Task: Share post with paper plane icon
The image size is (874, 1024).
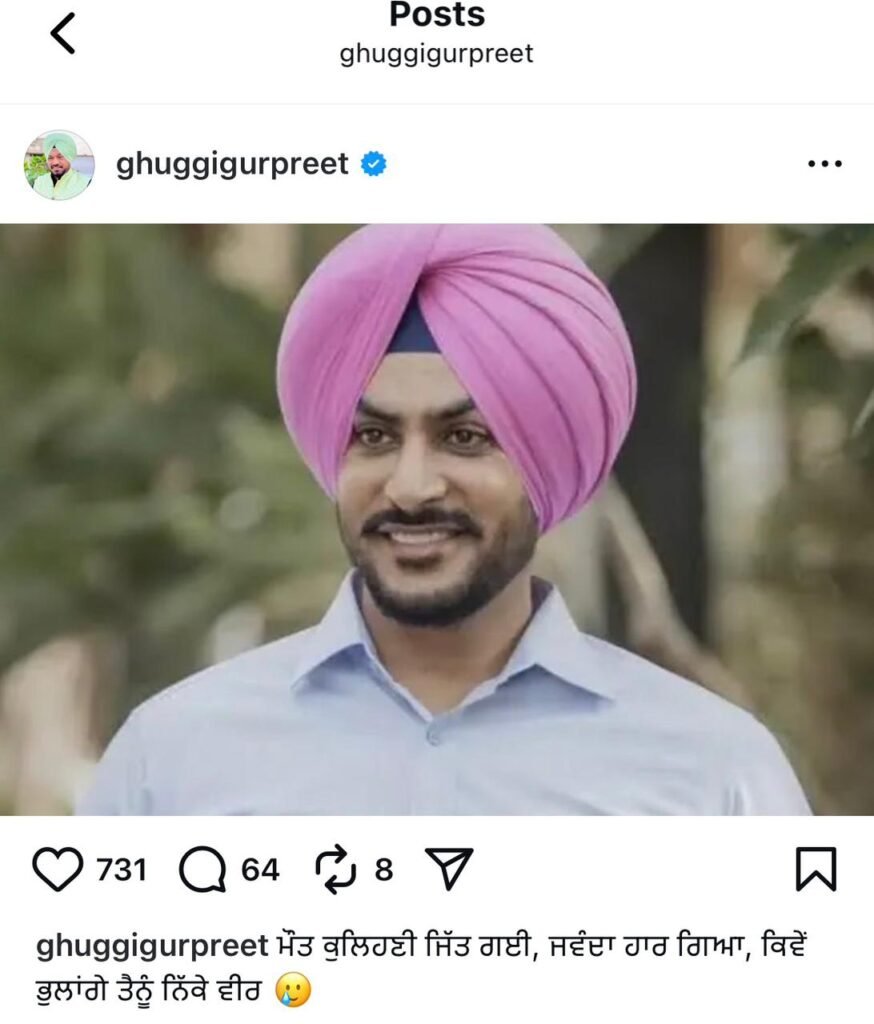Action: 449,869
